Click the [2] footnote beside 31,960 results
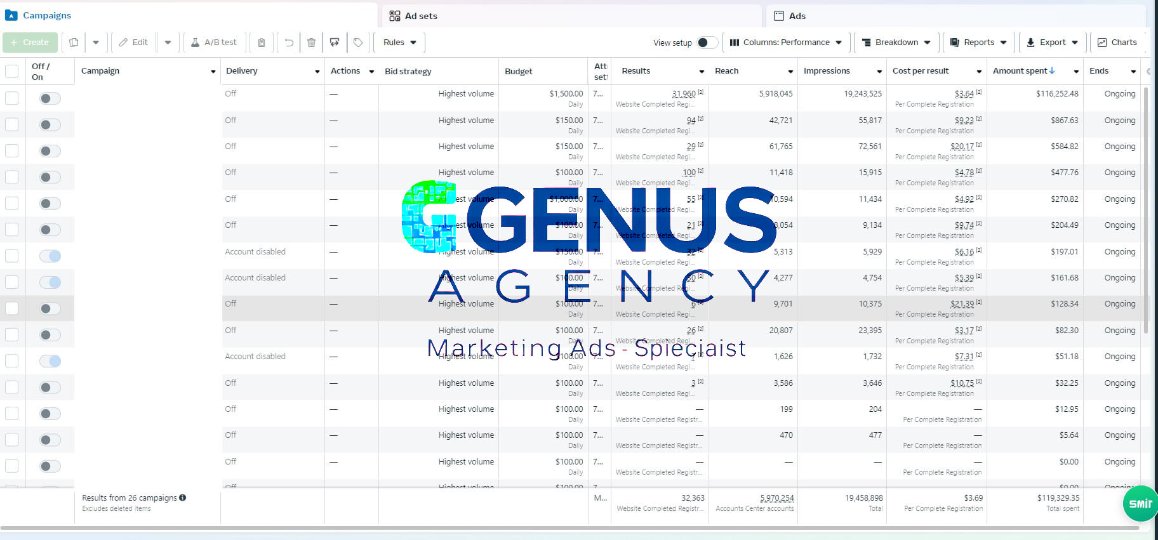The image size is (1158, 540). click(x=701, y=92)
